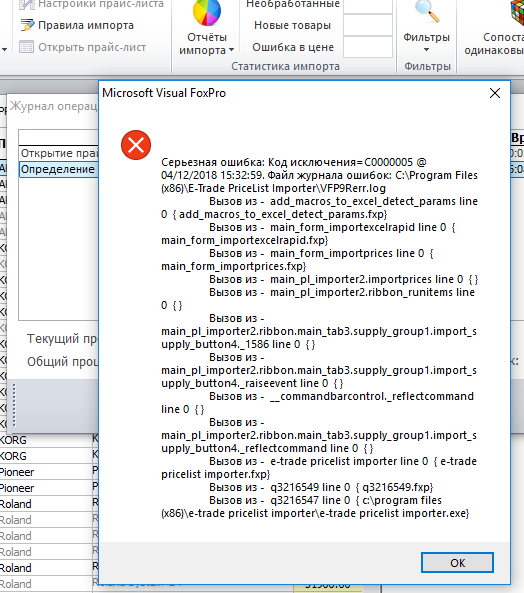Select the Новые товары statistic label

293,25
